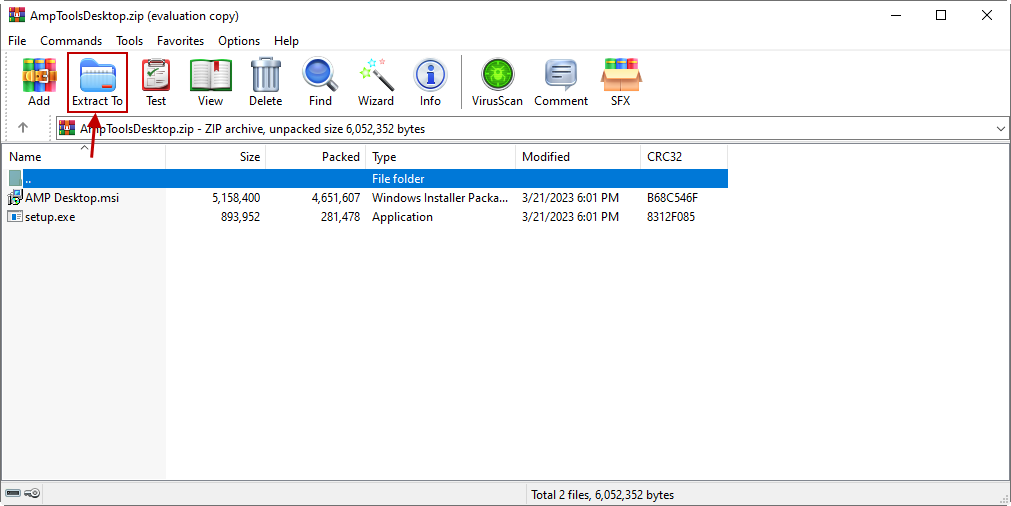
Task: Open the Find magnifier tool
Action: 320,82
